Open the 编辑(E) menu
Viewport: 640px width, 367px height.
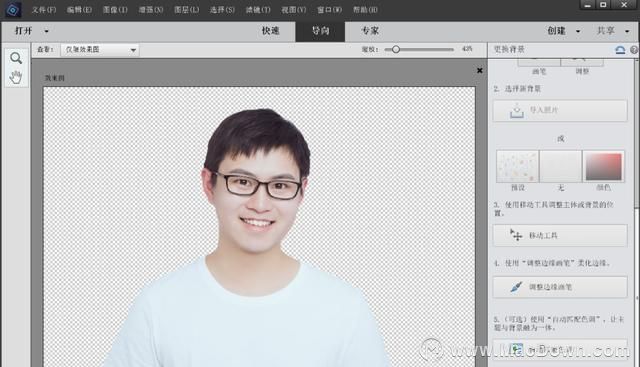pyautogui.click(x=79, y=9)
